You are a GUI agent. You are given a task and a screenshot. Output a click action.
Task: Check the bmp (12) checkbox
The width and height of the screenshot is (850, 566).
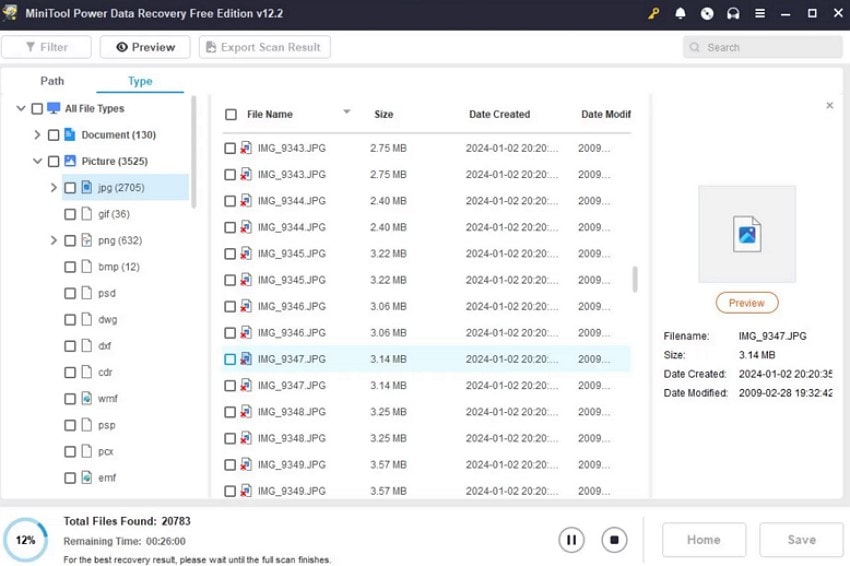(70, 267)
